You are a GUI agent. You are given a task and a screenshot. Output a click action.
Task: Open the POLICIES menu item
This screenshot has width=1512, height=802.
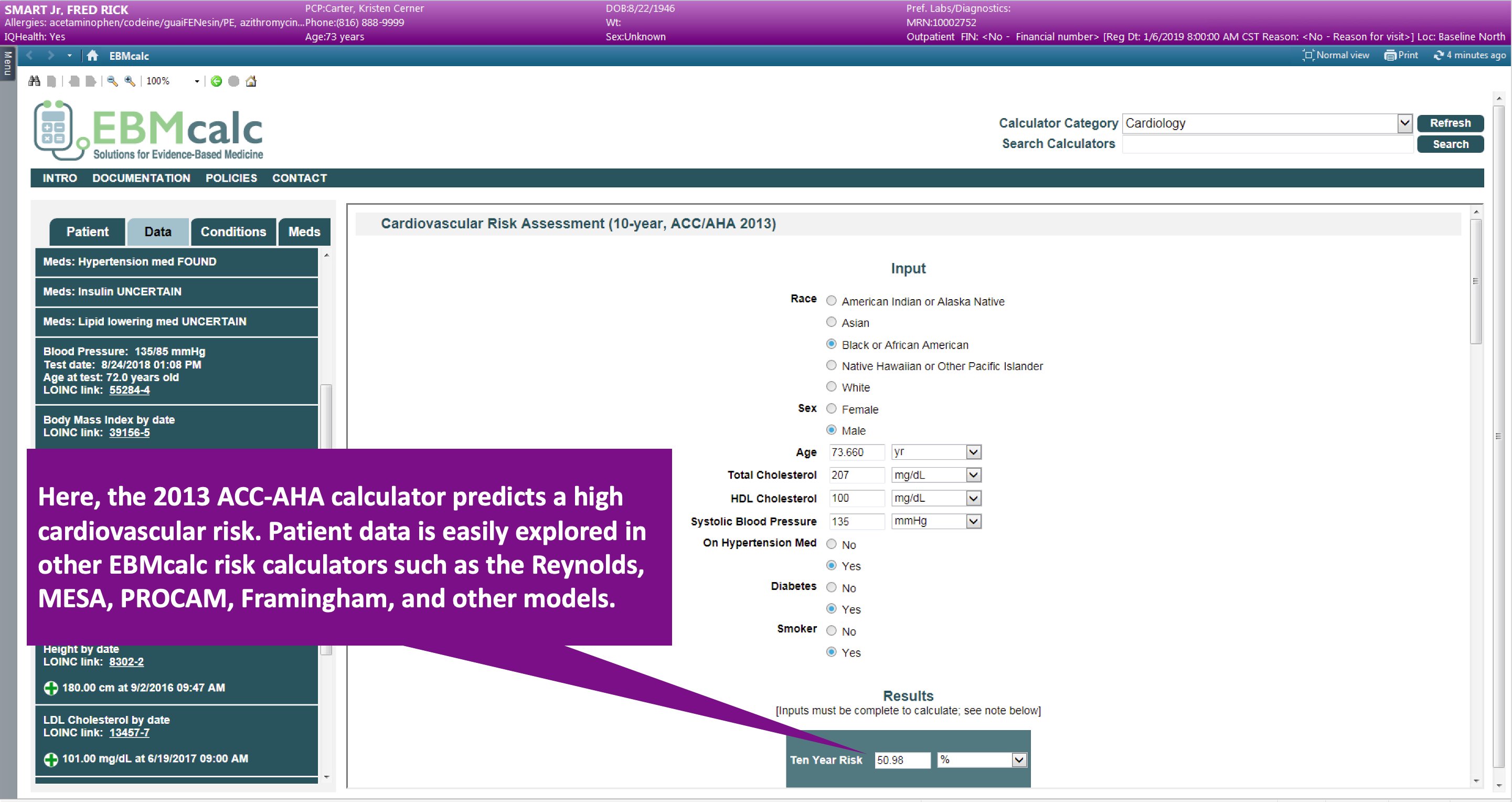[231, 178]
